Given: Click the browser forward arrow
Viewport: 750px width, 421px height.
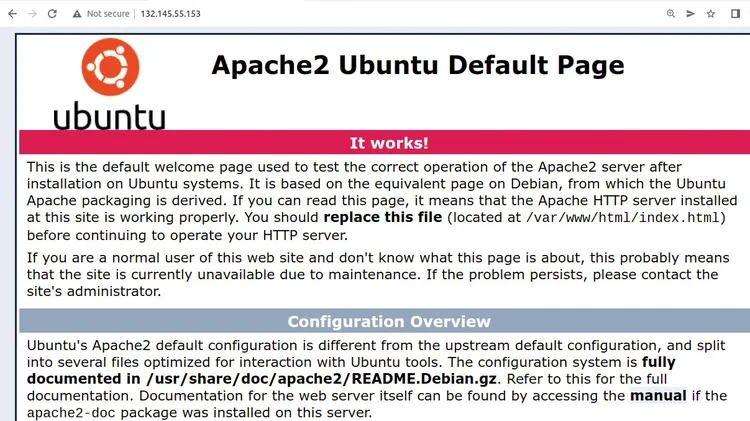Looking at the screenshot, I should 32,14.
